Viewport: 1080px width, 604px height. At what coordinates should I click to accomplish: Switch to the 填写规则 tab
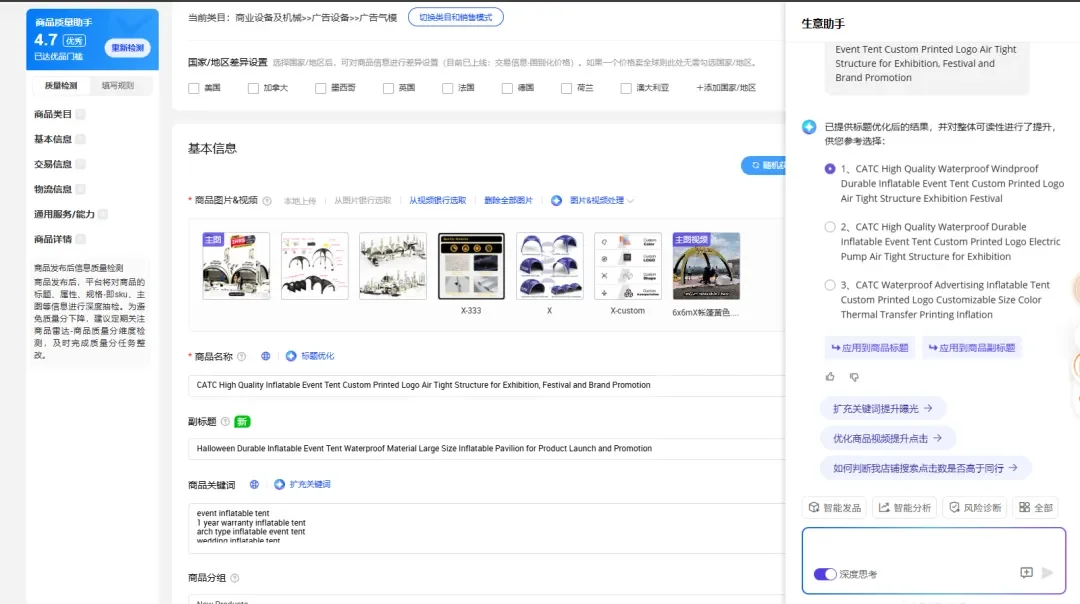tap(119, 86)
